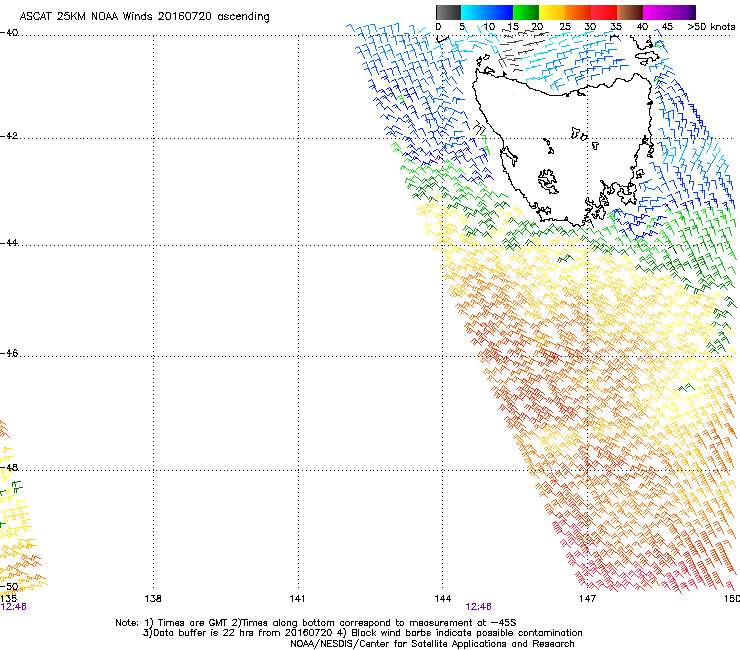Click the cyan 5-10 knots color segment

point(474,12)
